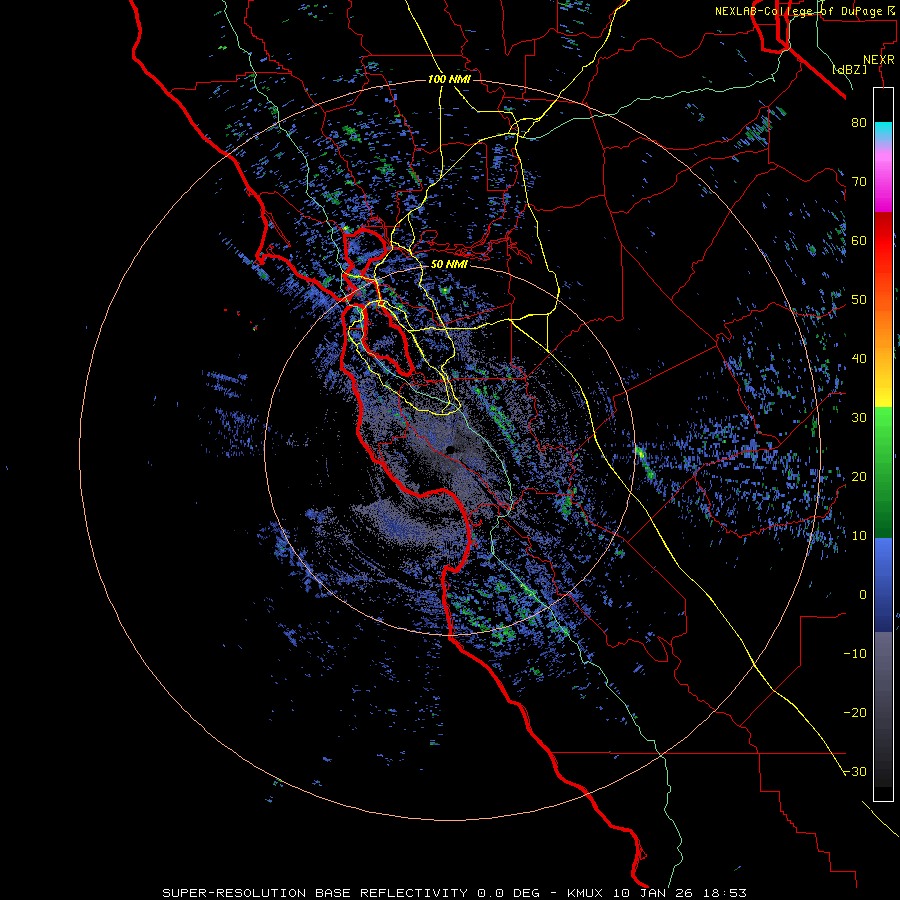The width and height of the screenshot is (900, 900).
Task: Select the 80 value on dBZ scale
Action: coord(859,122)
